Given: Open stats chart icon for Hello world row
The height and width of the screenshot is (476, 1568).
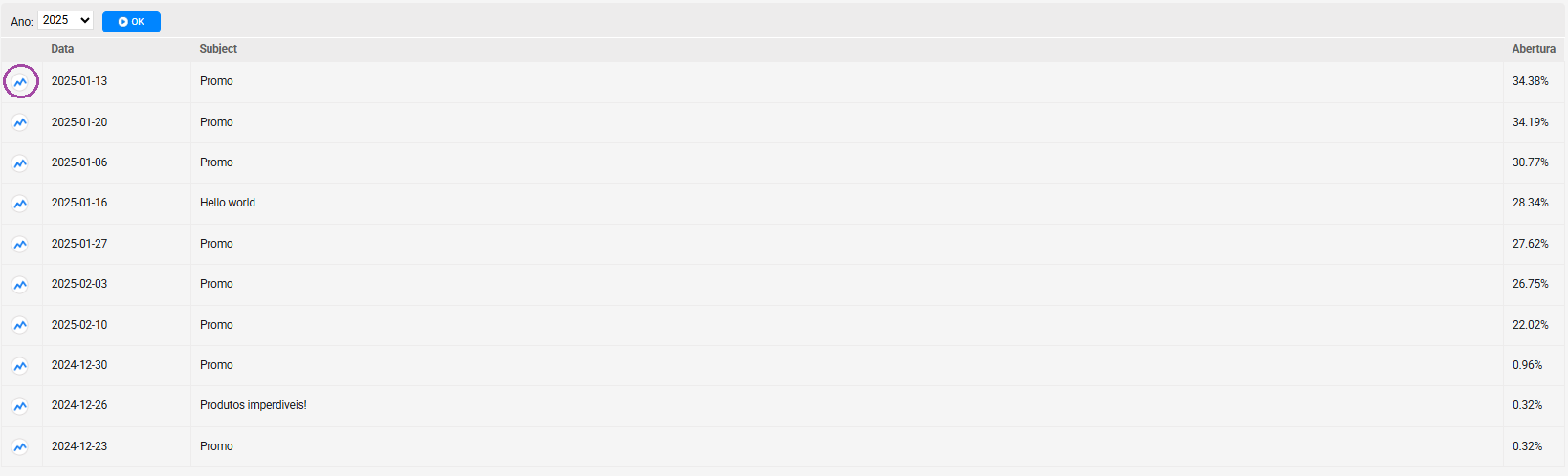Looking at the screenshot, I should click(20, 204).
